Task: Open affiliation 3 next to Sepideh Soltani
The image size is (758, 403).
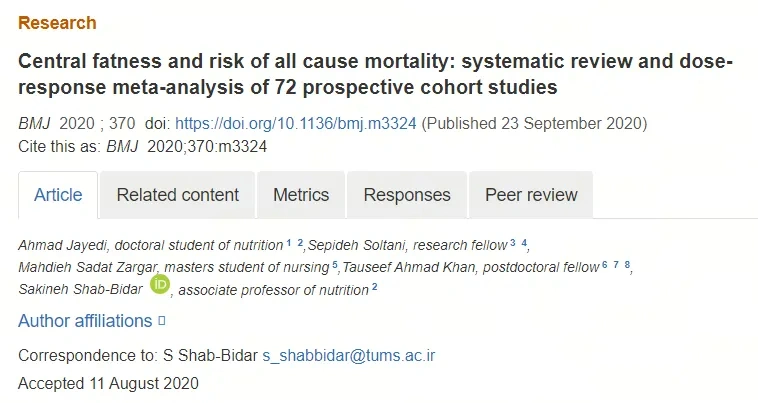Action: pos(512,243)
